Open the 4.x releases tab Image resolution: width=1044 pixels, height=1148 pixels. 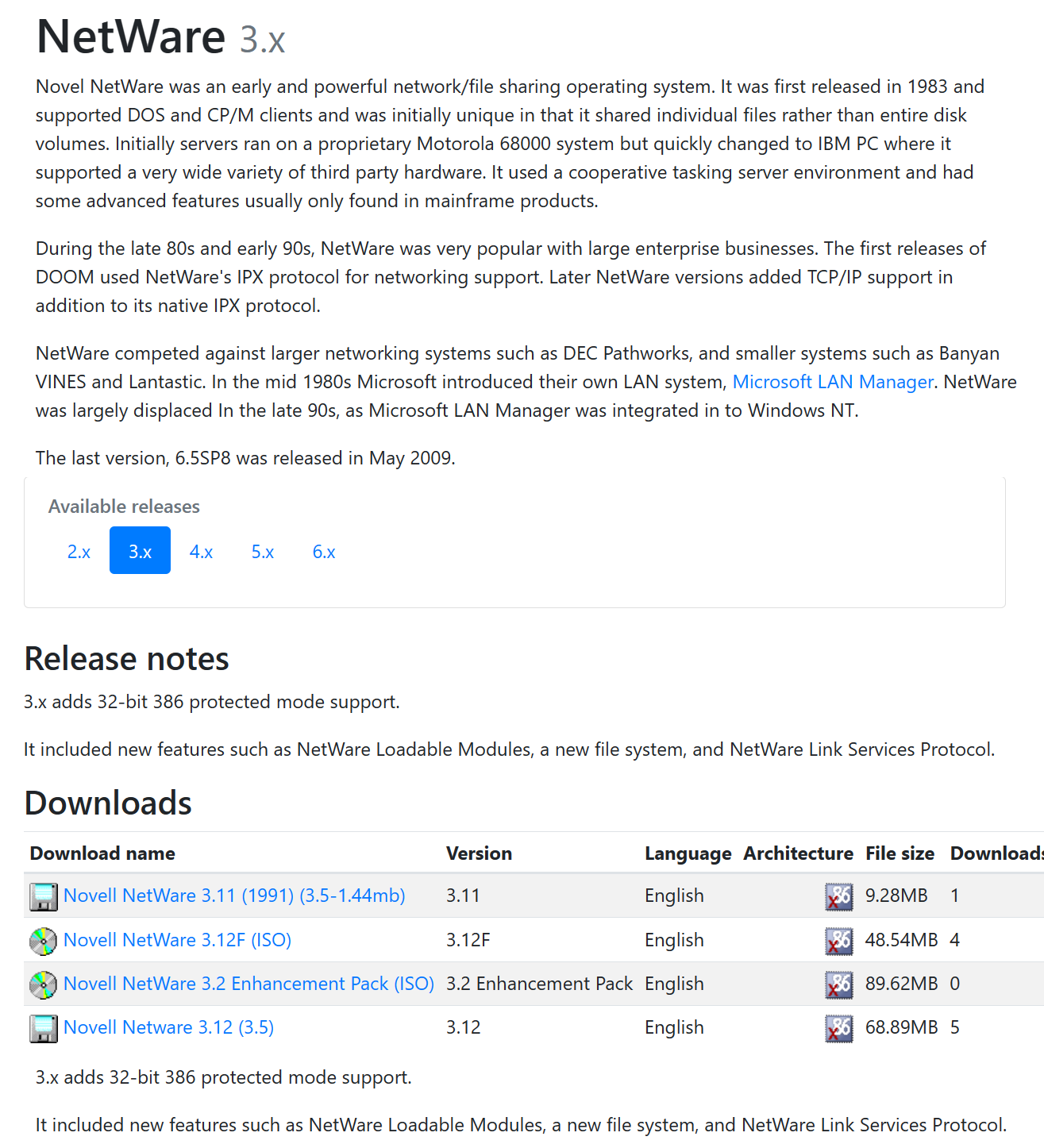pos(201,551)
